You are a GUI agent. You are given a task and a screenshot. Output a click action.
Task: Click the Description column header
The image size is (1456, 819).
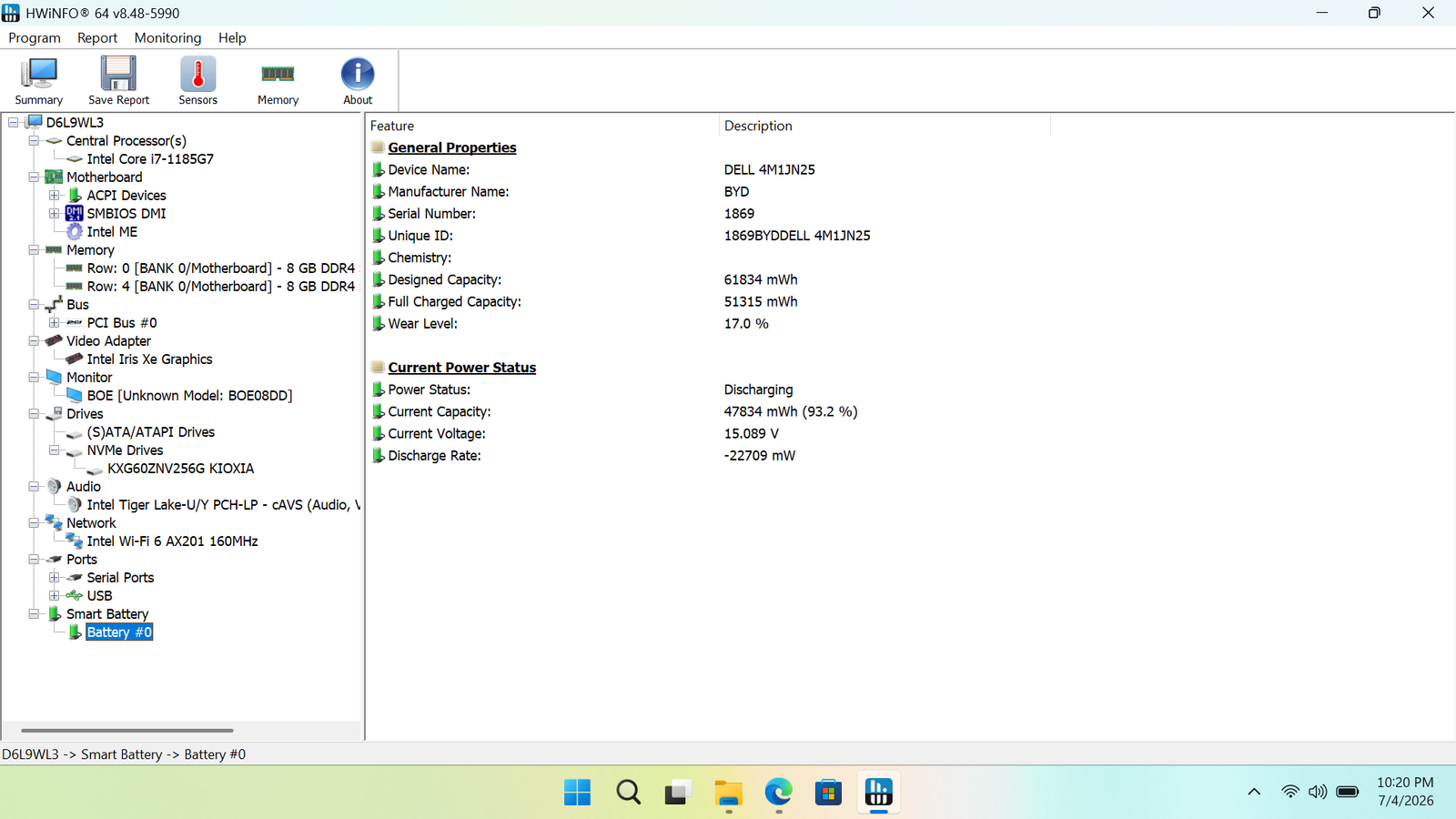tap(885, 126)
